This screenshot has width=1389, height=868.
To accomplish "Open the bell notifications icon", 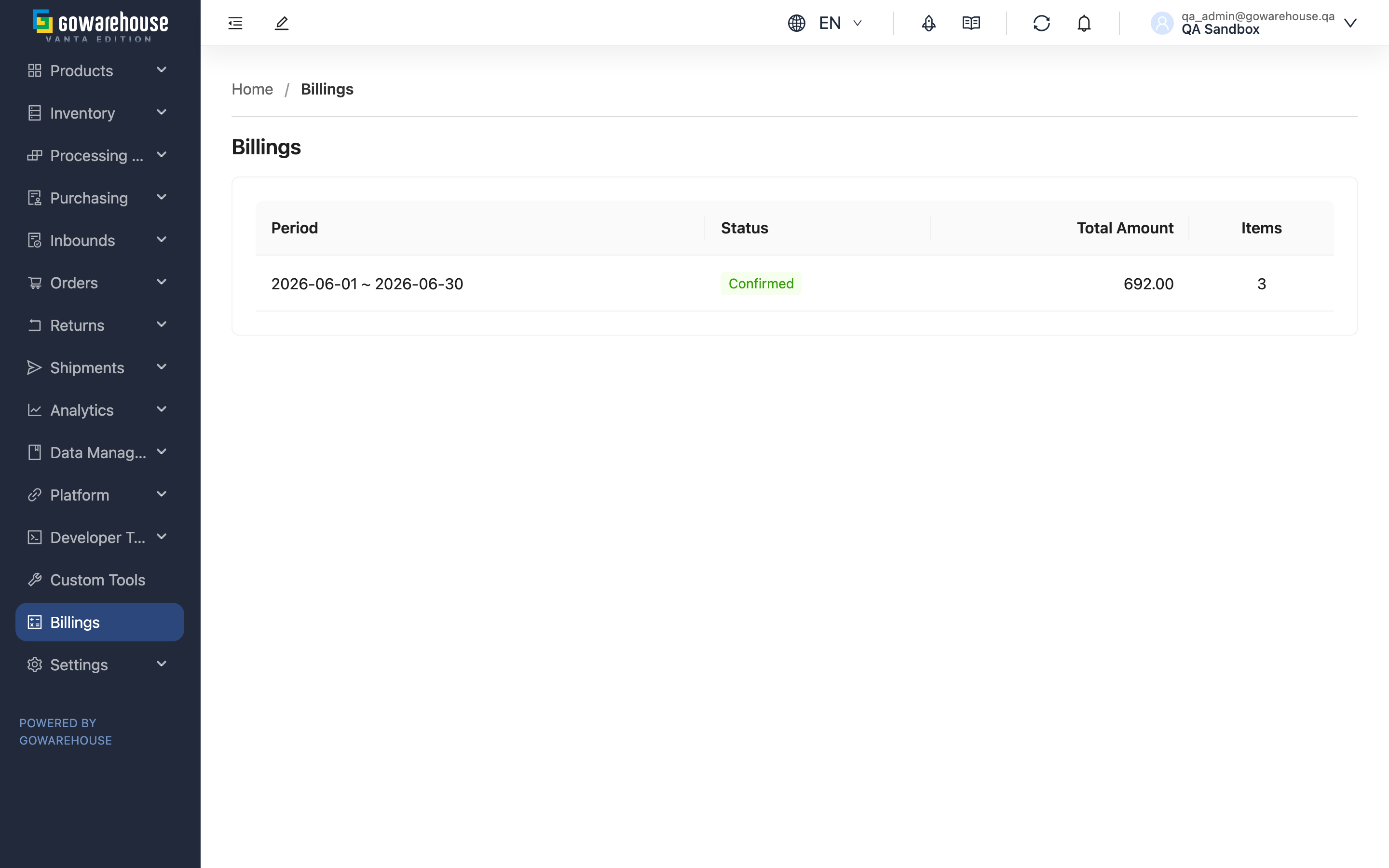I will (x=1084, y=23).
